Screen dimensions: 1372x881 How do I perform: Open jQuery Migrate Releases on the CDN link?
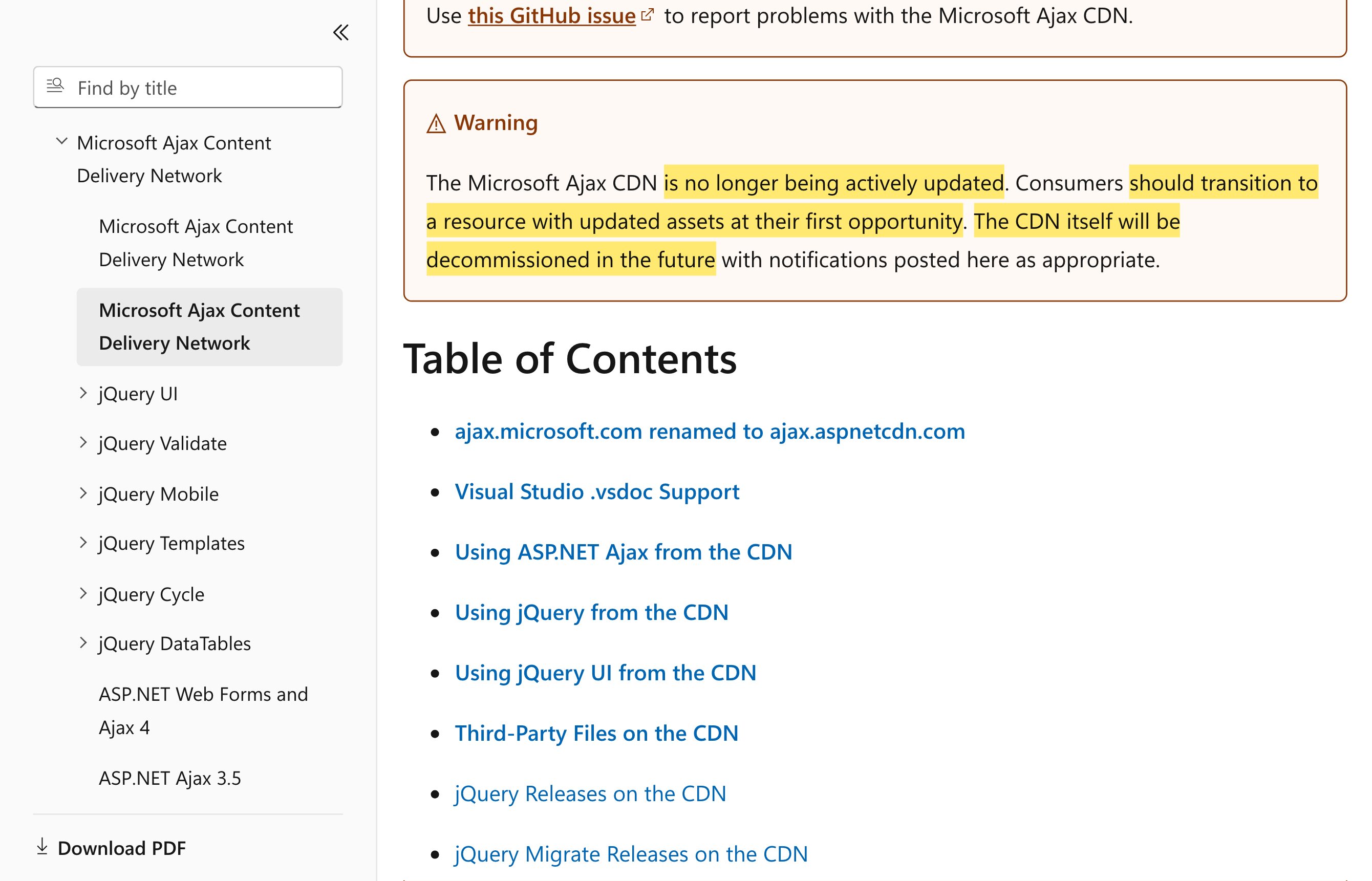tap(631, 855)
